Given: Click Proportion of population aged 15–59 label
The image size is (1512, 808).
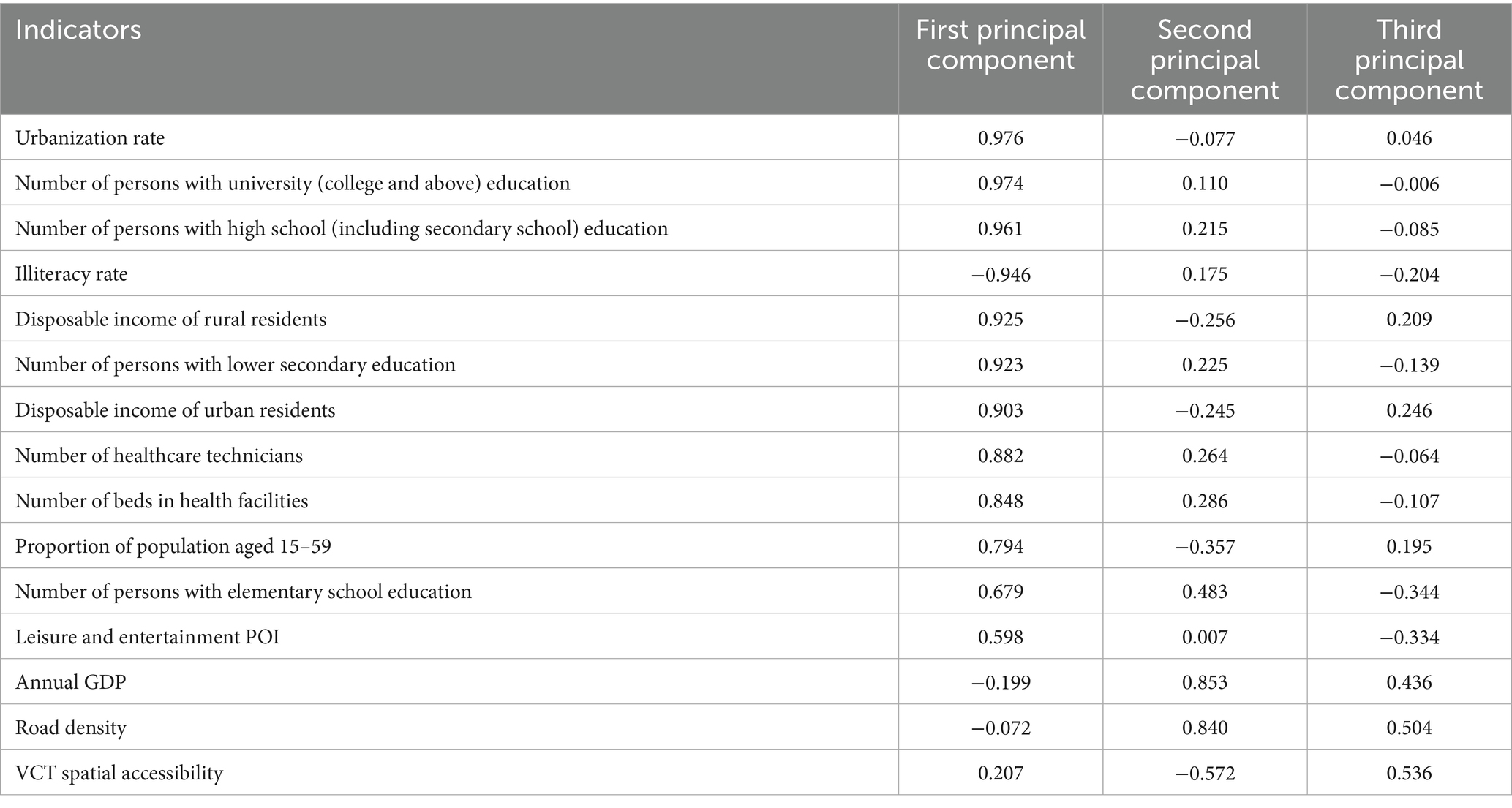Looking at the screenshot, I should point(173,545).
